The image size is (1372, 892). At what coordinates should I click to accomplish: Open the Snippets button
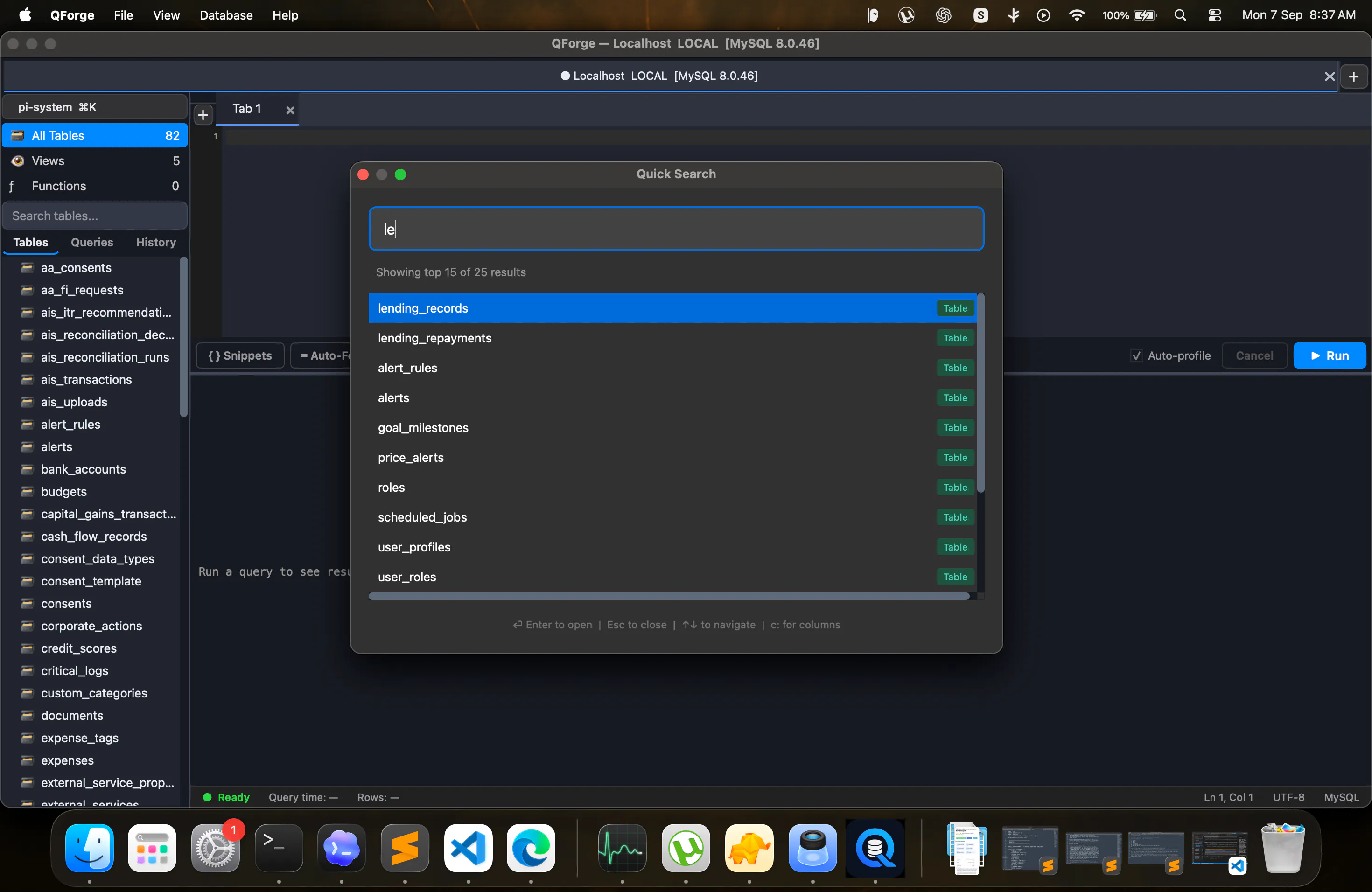click(240, 355)
